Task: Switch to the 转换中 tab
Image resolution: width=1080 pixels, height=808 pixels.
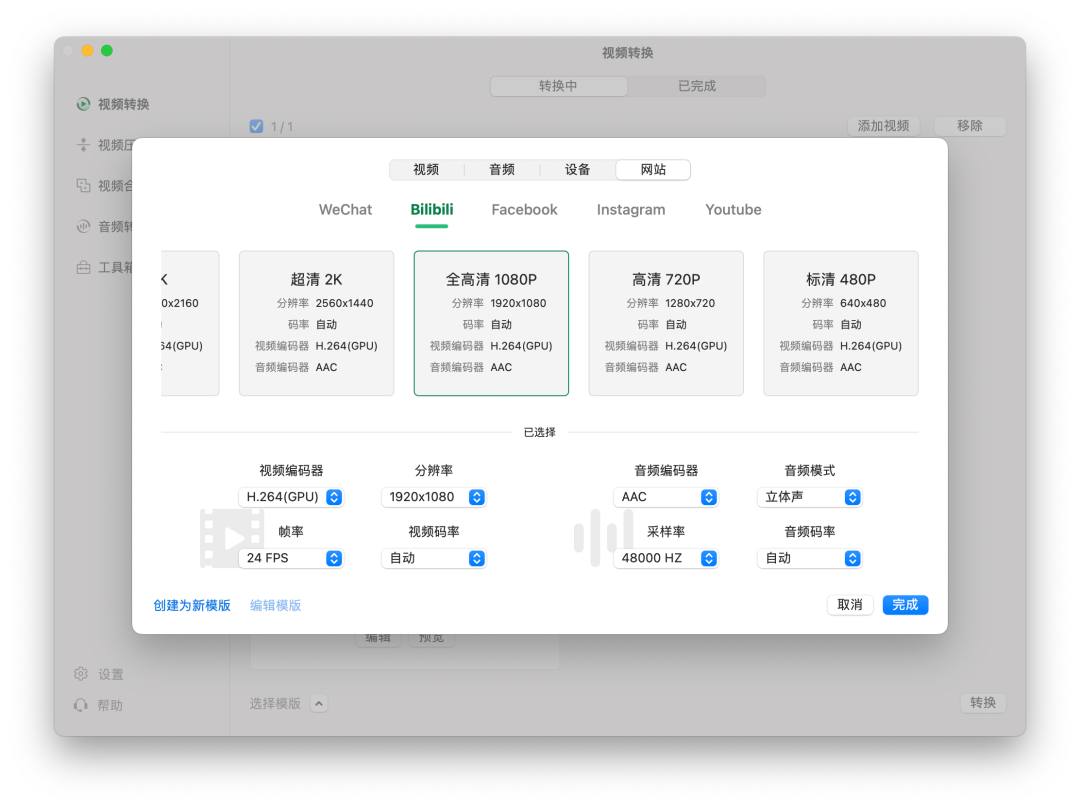Action: pos(559,86)
